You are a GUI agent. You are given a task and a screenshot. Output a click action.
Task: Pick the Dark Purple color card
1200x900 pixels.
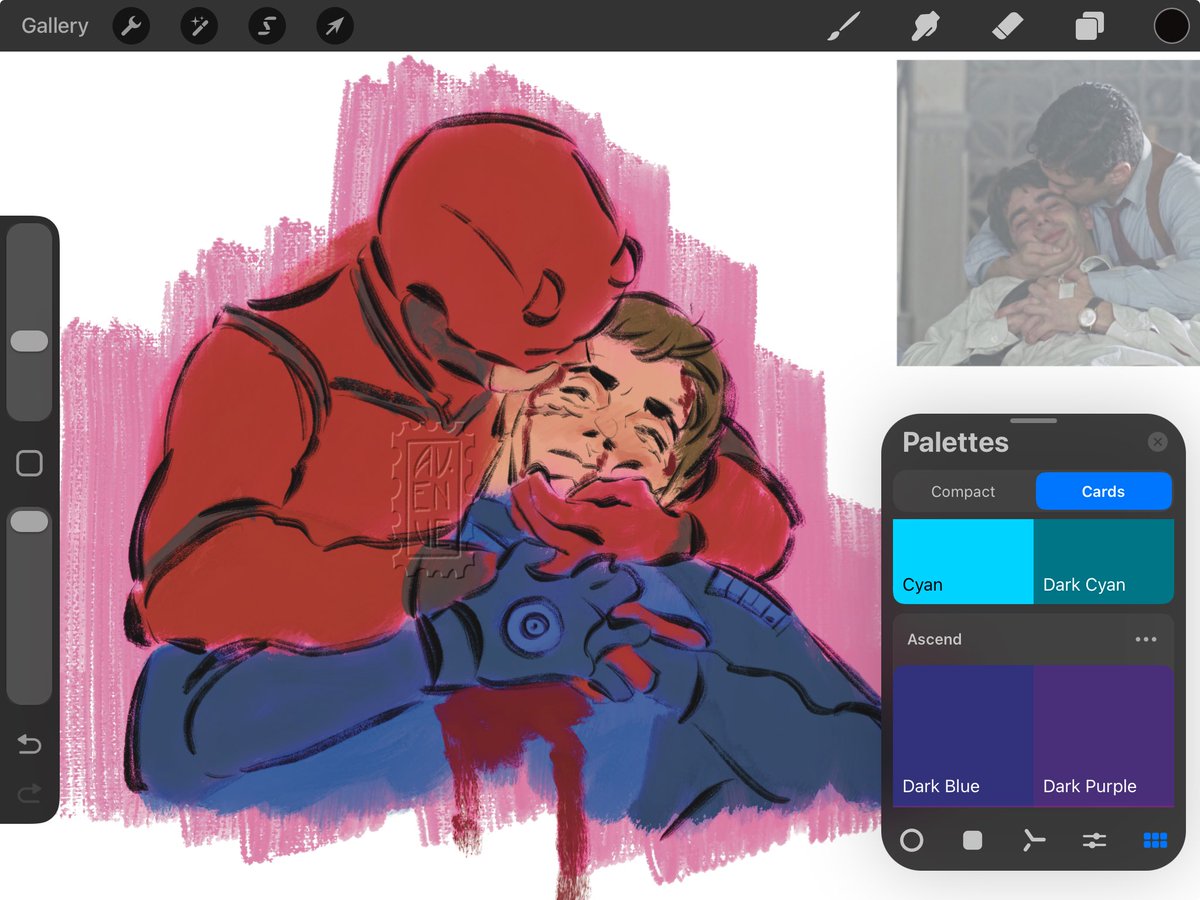(x=1103, y=736)
